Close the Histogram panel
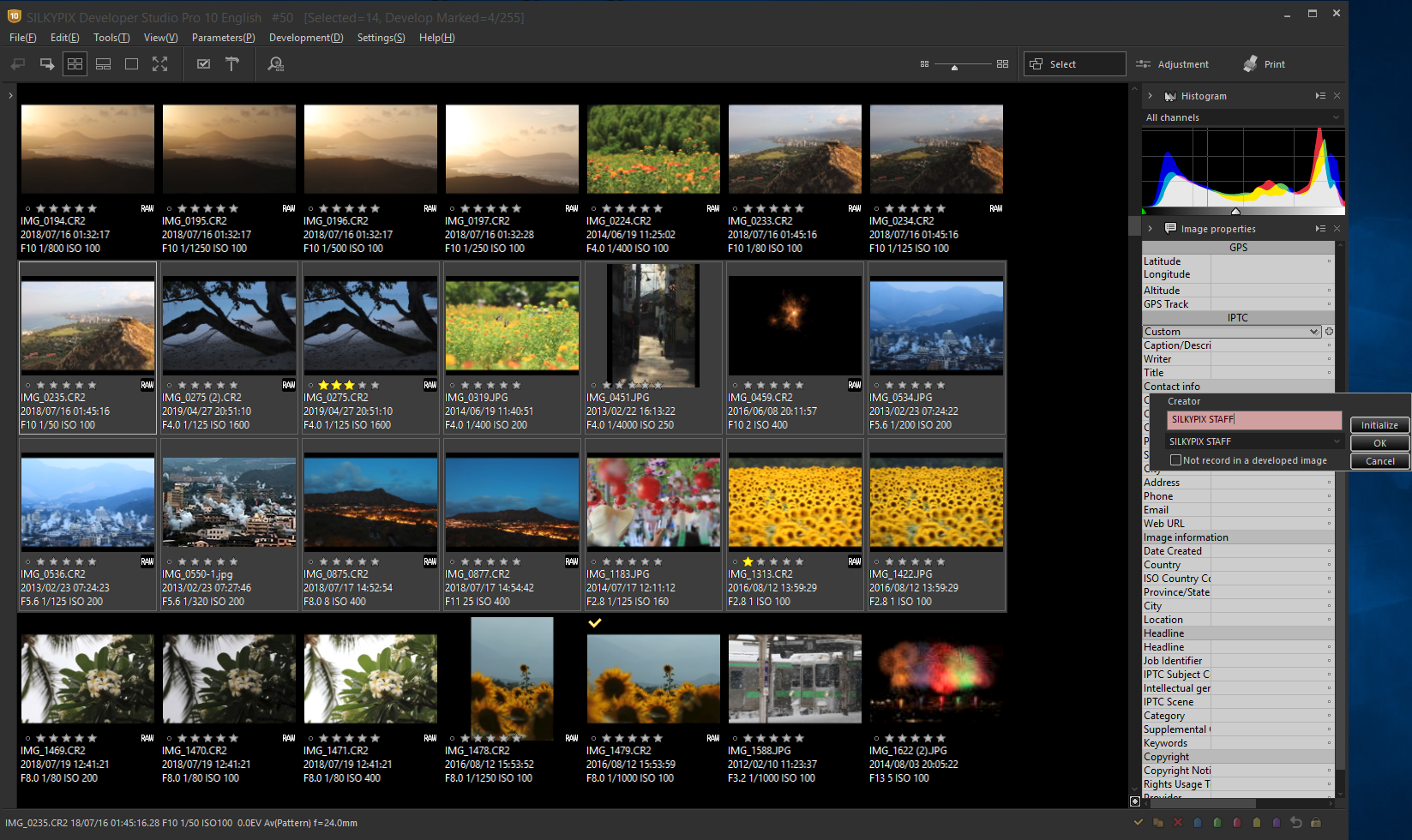Screen dimensions: 1412x840 pyautogui.click(x=1337, y=96)
